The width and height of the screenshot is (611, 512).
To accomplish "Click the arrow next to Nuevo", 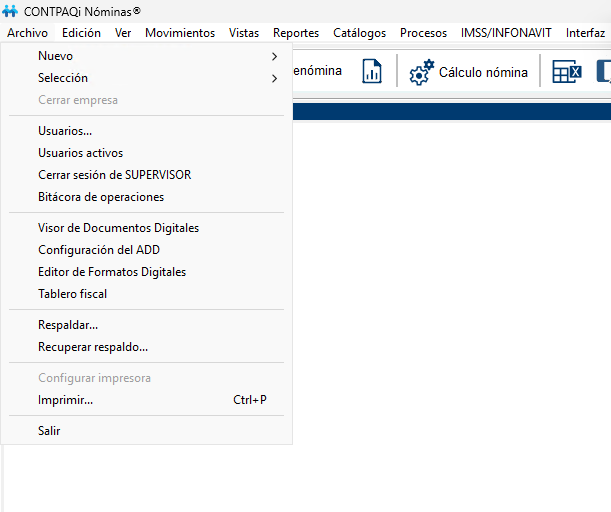I will click(x=275, y=56).
